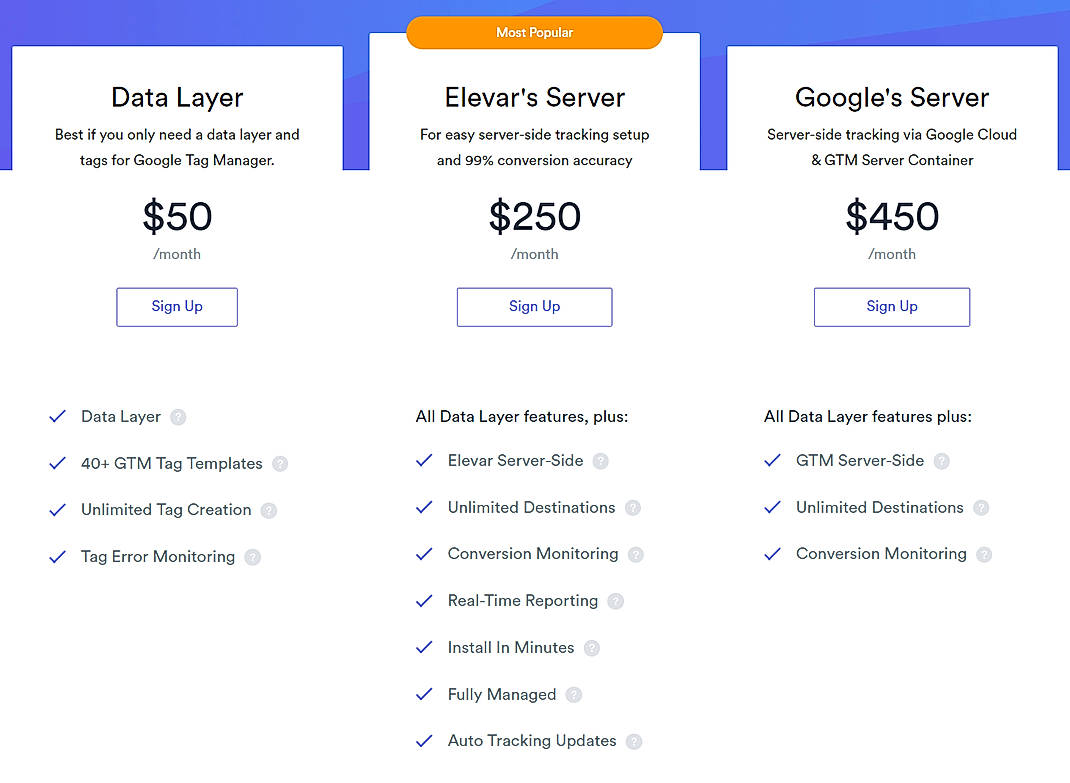This screenshot has width=1070, height=783.
Task: Sign Up for the Elevar's Server plan
Action: (534, 307)
